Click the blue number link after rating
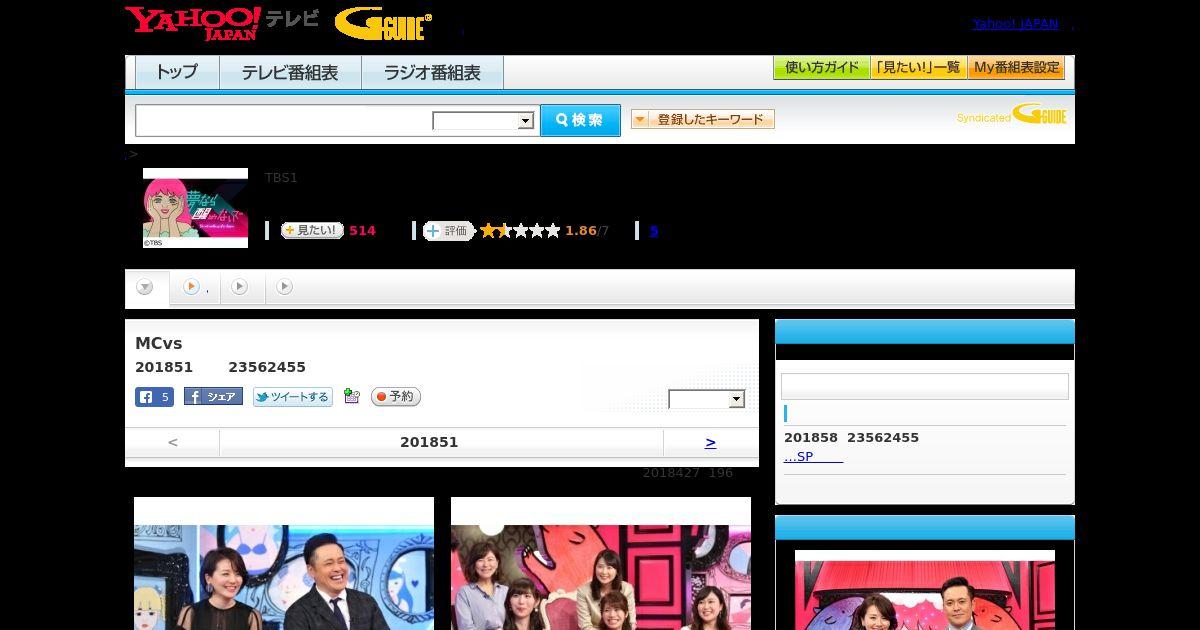The width and height of the screenshot is (1200, 630). pos(654,231)
